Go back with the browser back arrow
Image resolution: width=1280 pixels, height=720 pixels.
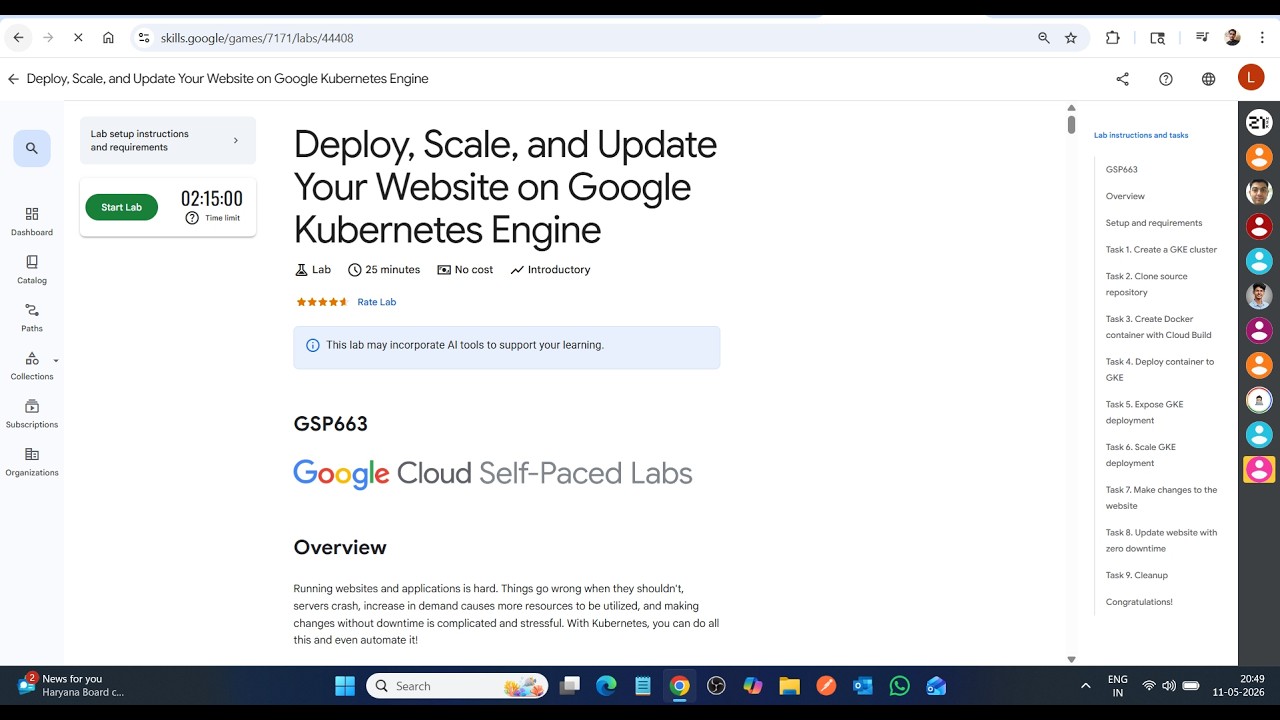tap(18, 38)
